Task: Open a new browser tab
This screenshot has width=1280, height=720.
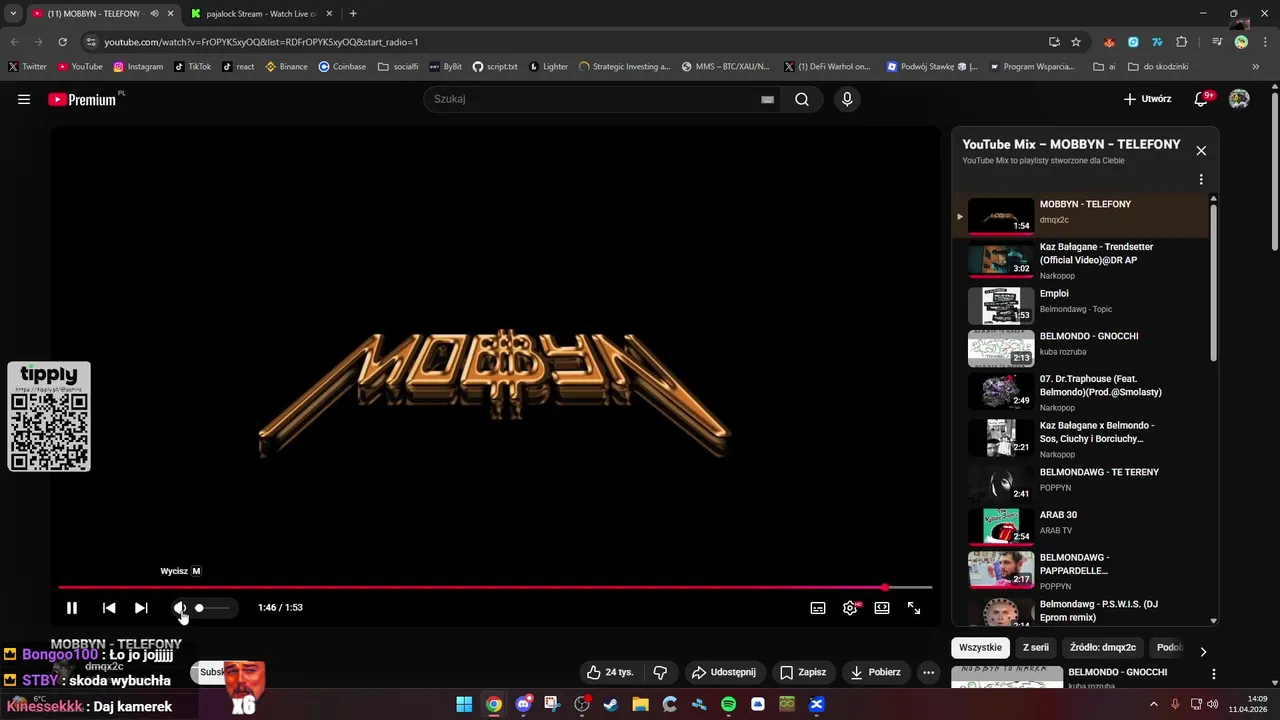Action: point(353,14)
